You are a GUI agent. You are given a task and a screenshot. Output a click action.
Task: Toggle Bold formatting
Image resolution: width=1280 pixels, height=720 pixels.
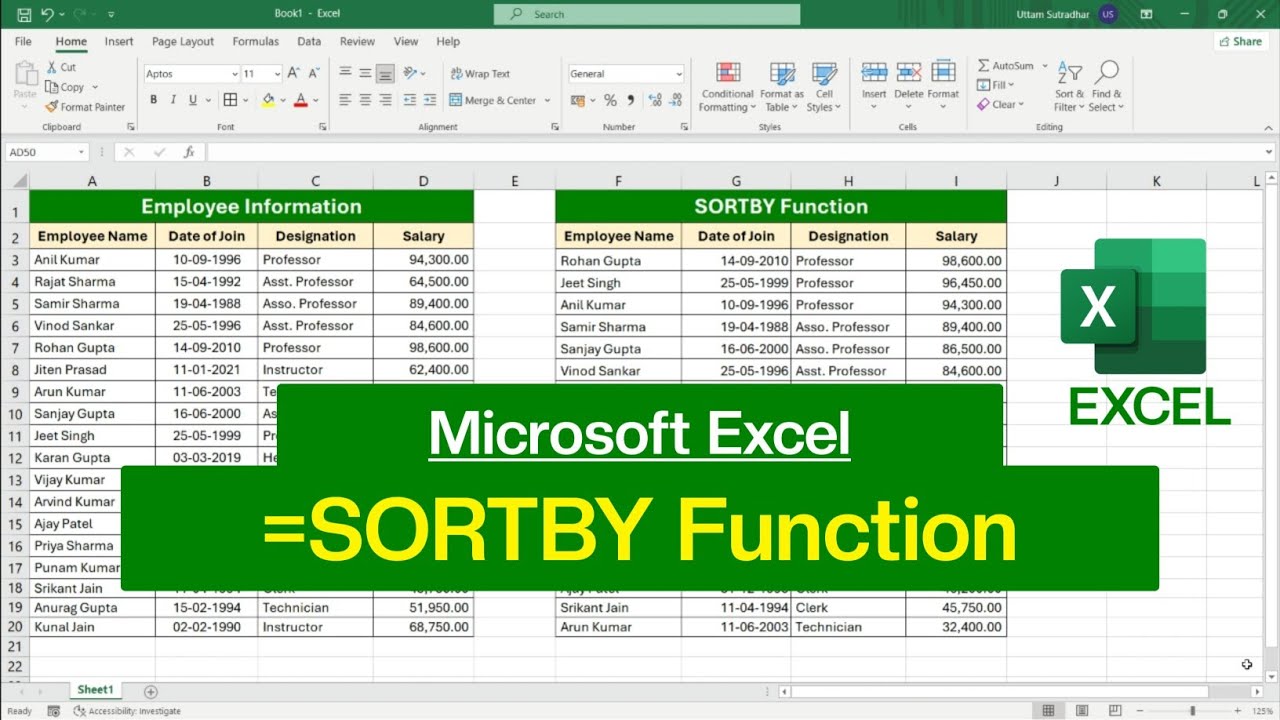click(x=154, y=100)
